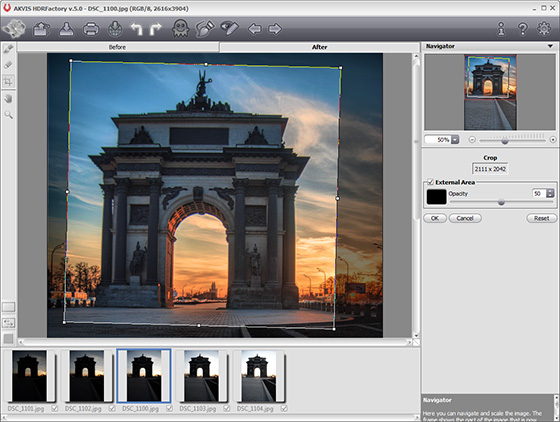Toggle checkbox for DSC_1100.jpg

(169, 408)
